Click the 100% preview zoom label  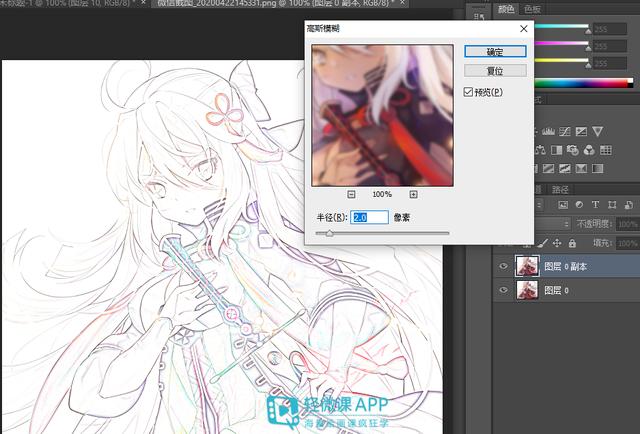[382, 194]
